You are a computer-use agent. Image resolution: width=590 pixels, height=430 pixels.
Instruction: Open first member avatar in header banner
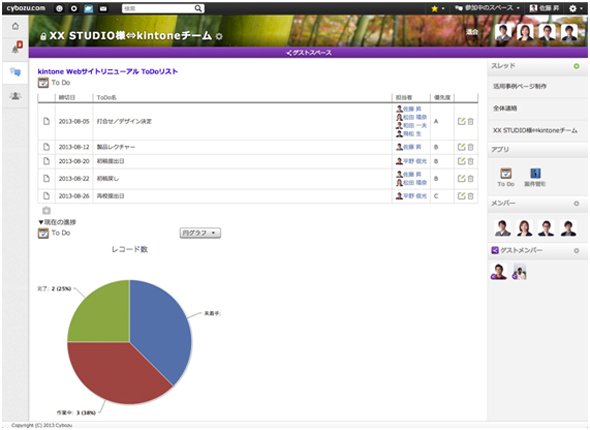pyautogui.click(x=503, y=32)
